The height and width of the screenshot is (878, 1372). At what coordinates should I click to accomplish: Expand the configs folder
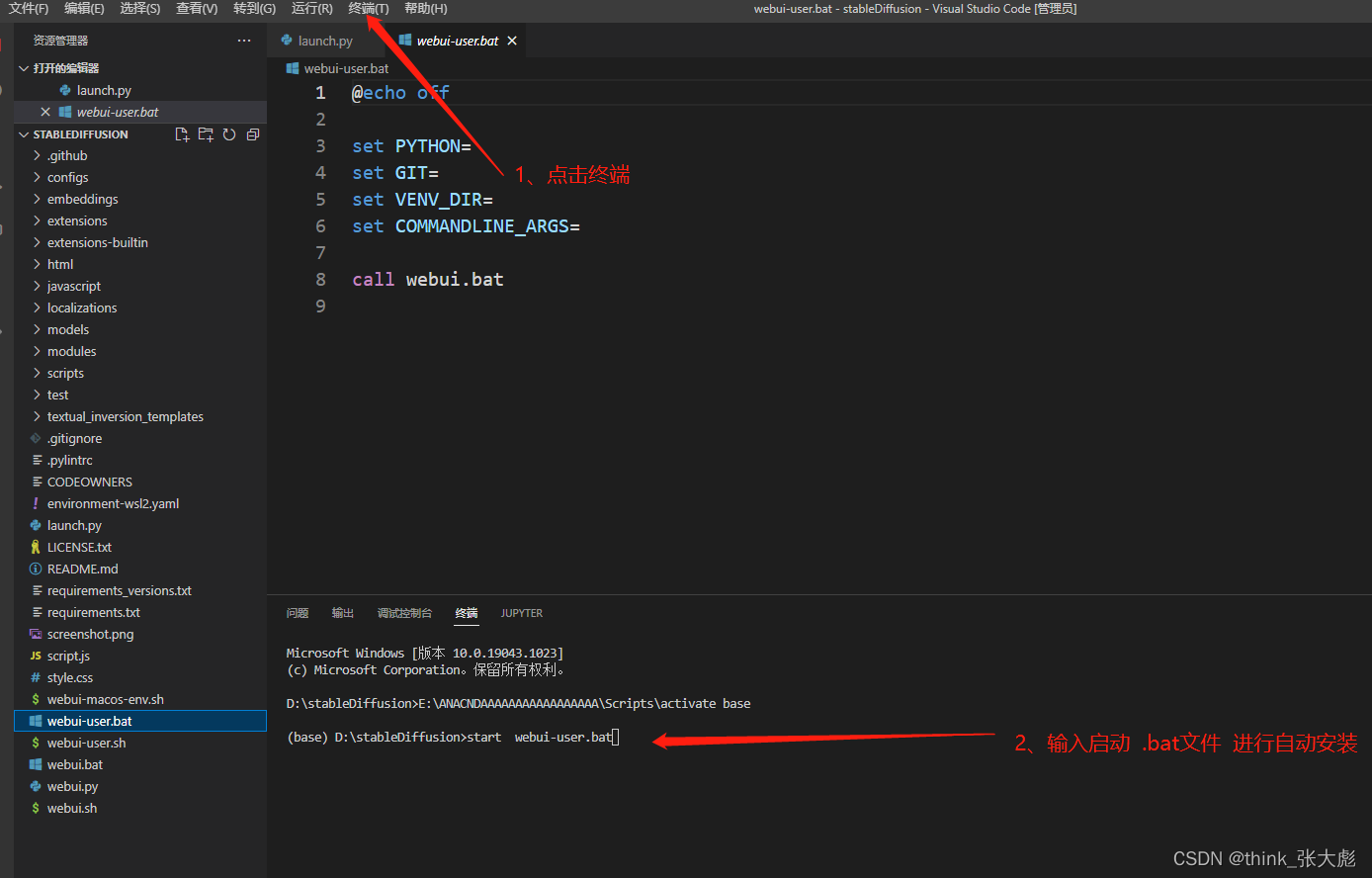[x=140, y=177]
